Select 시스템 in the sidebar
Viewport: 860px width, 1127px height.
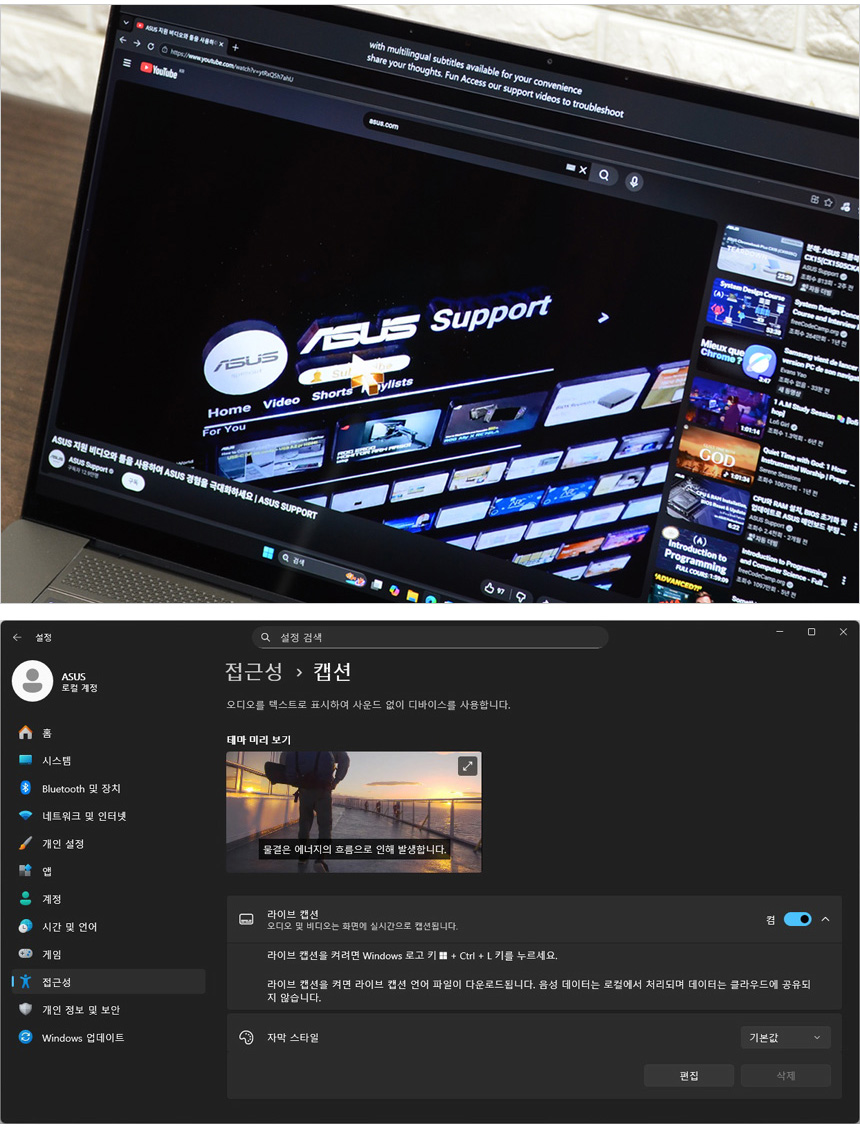[x=56, y=761]
